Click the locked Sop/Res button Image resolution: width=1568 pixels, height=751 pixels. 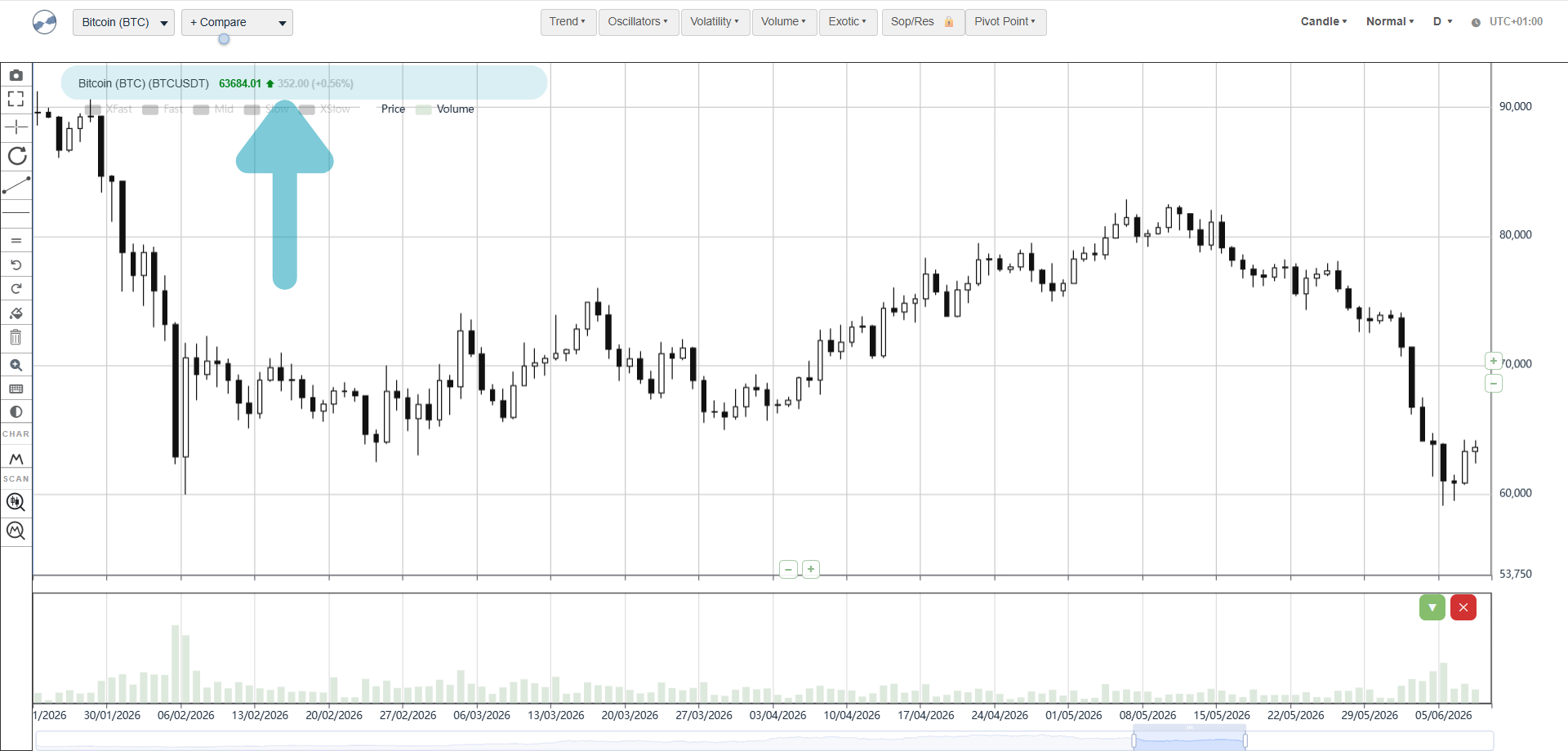click(x=923, y=22)
